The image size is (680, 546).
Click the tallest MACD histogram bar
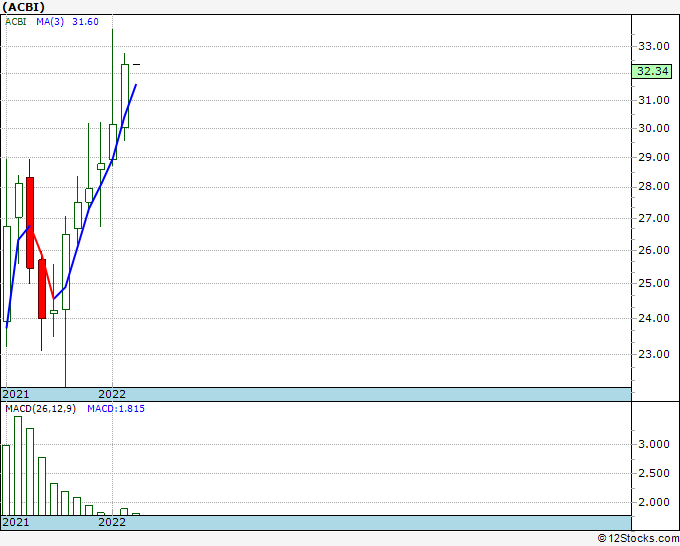click(18, 466)
